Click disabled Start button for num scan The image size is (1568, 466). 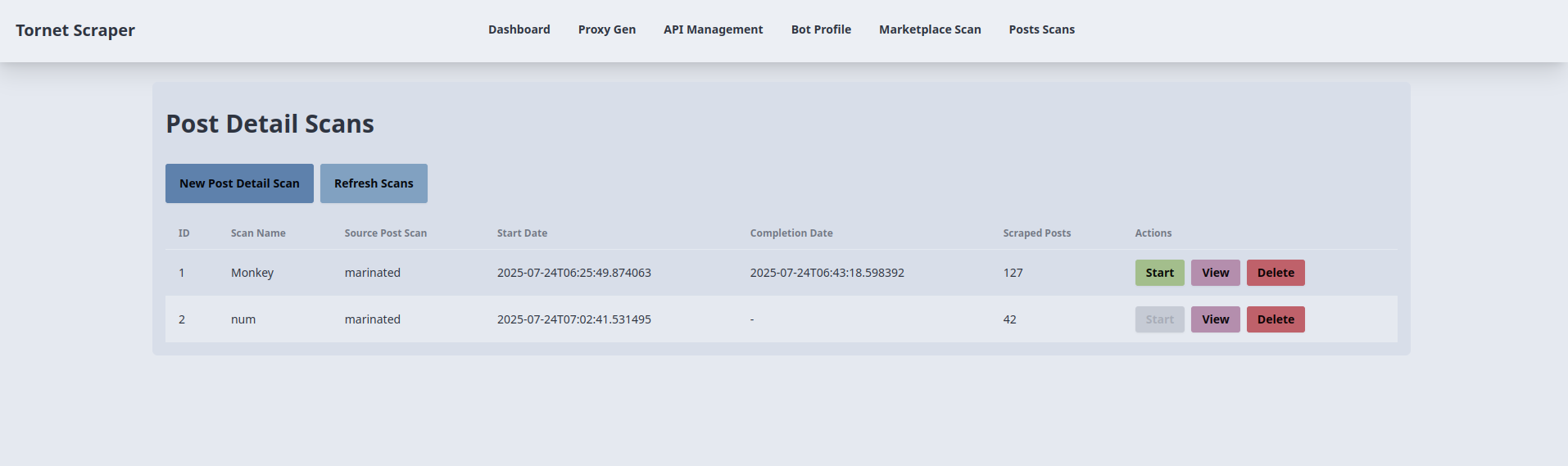click(1159, 319)
